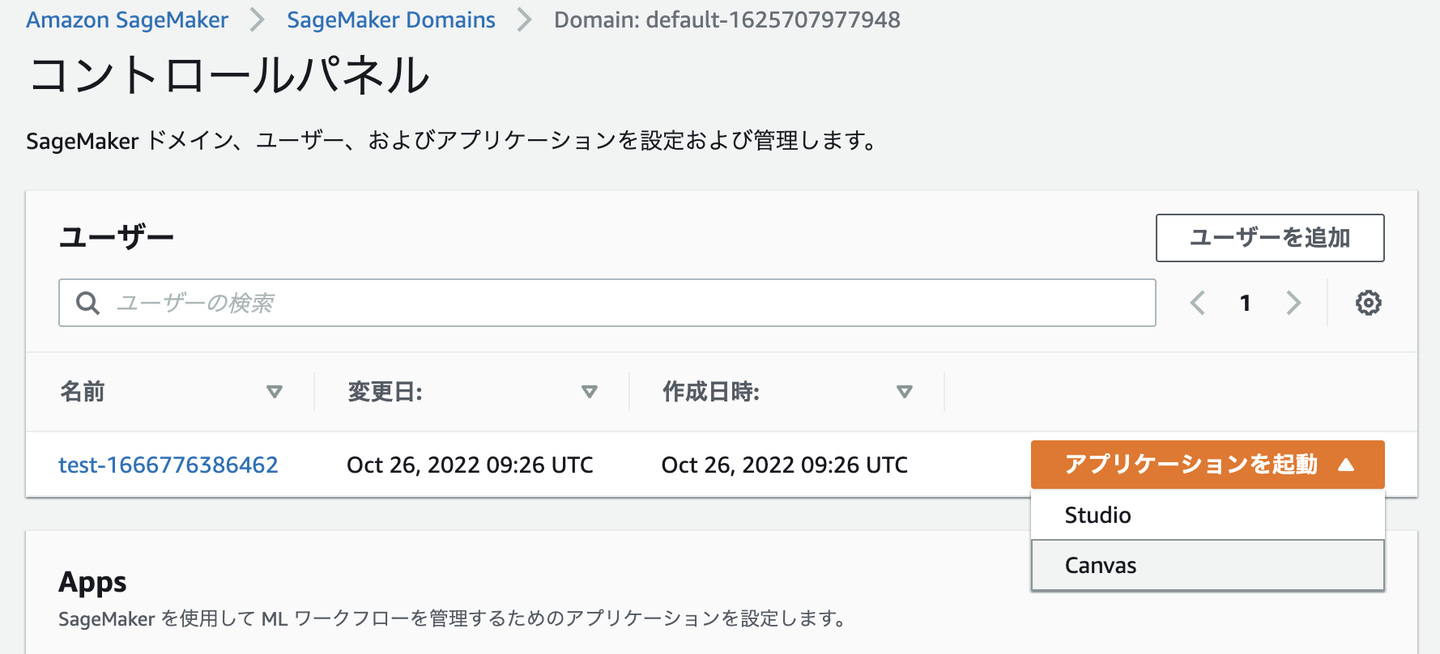Click the 作成日時 column header label

[x=710, y=392]
